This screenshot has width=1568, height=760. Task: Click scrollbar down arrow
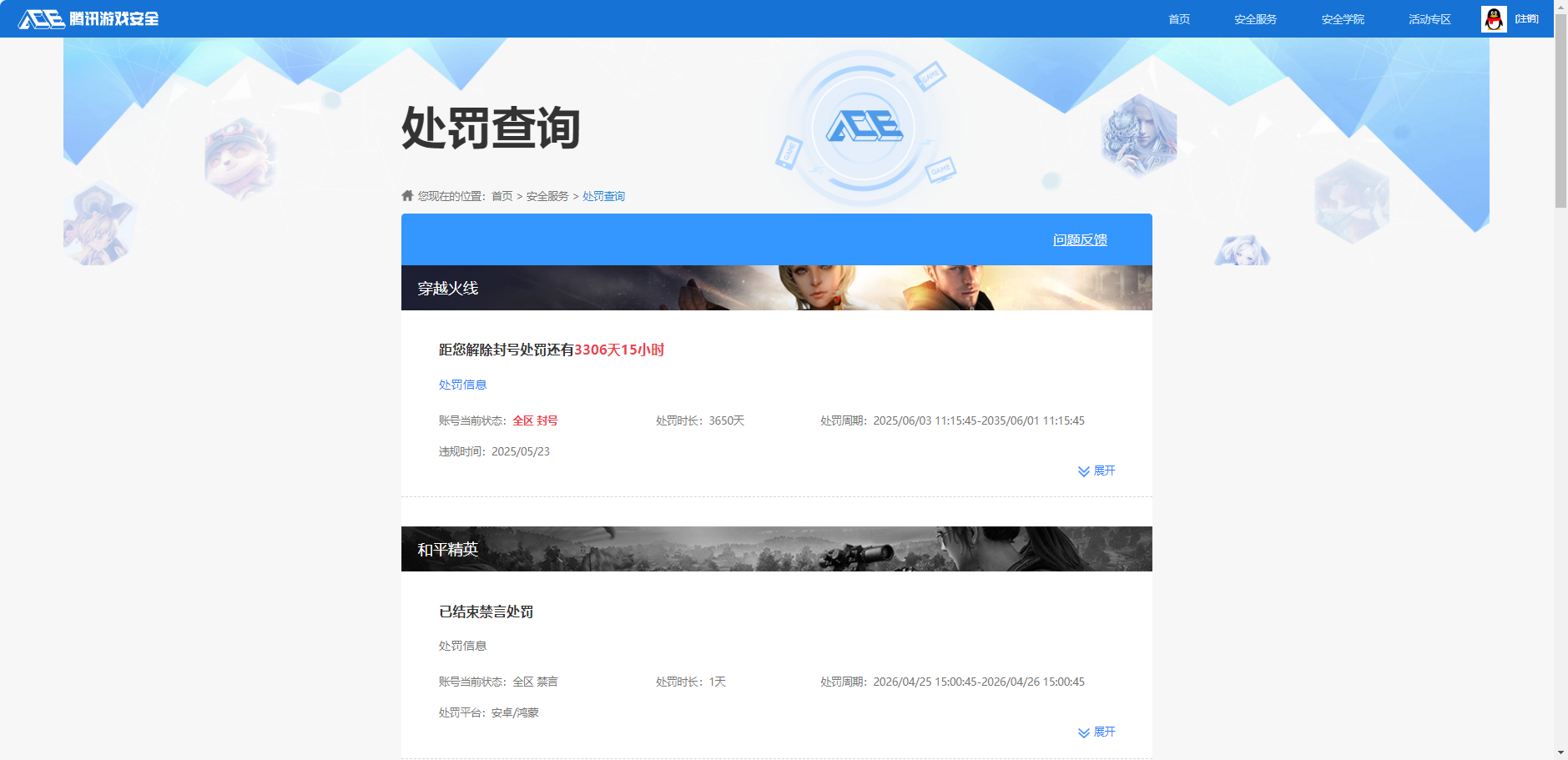[x=1560, y=752]
